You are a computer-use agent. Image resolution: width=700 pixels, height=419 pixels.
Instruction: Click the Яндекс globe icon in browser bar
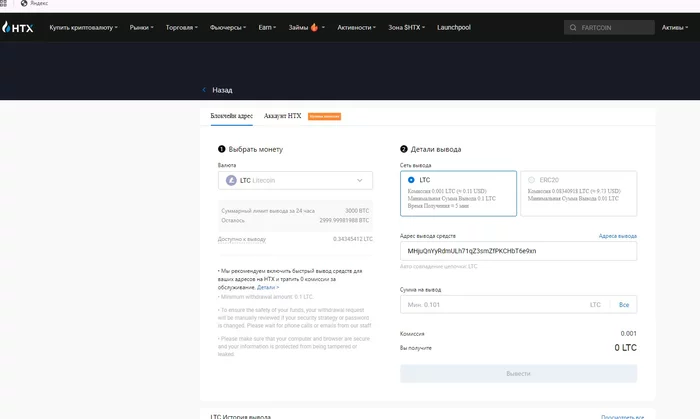coord(24,3)
